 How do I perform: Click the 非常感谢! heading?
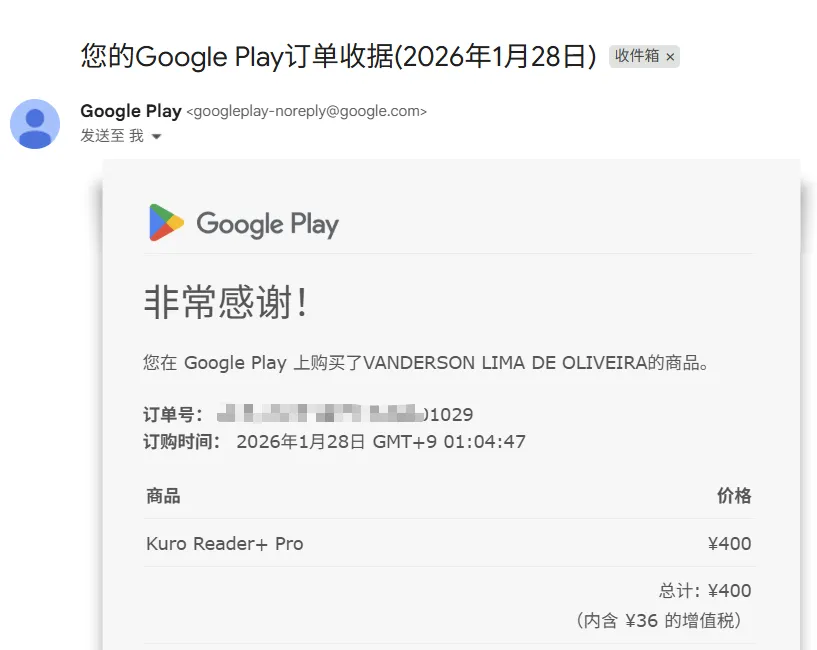point(225,302)
